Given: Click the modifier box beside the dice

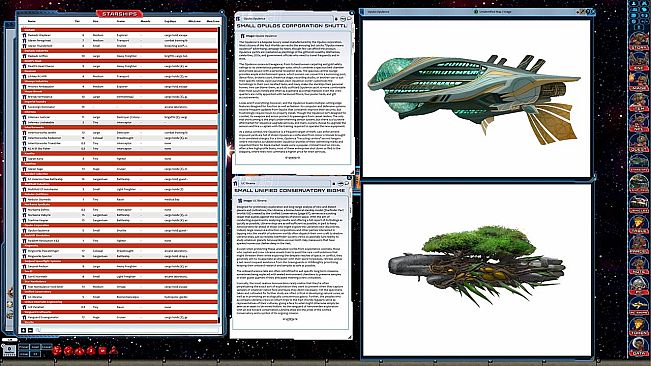Looking at the screenshot, I should pos(9,350).
